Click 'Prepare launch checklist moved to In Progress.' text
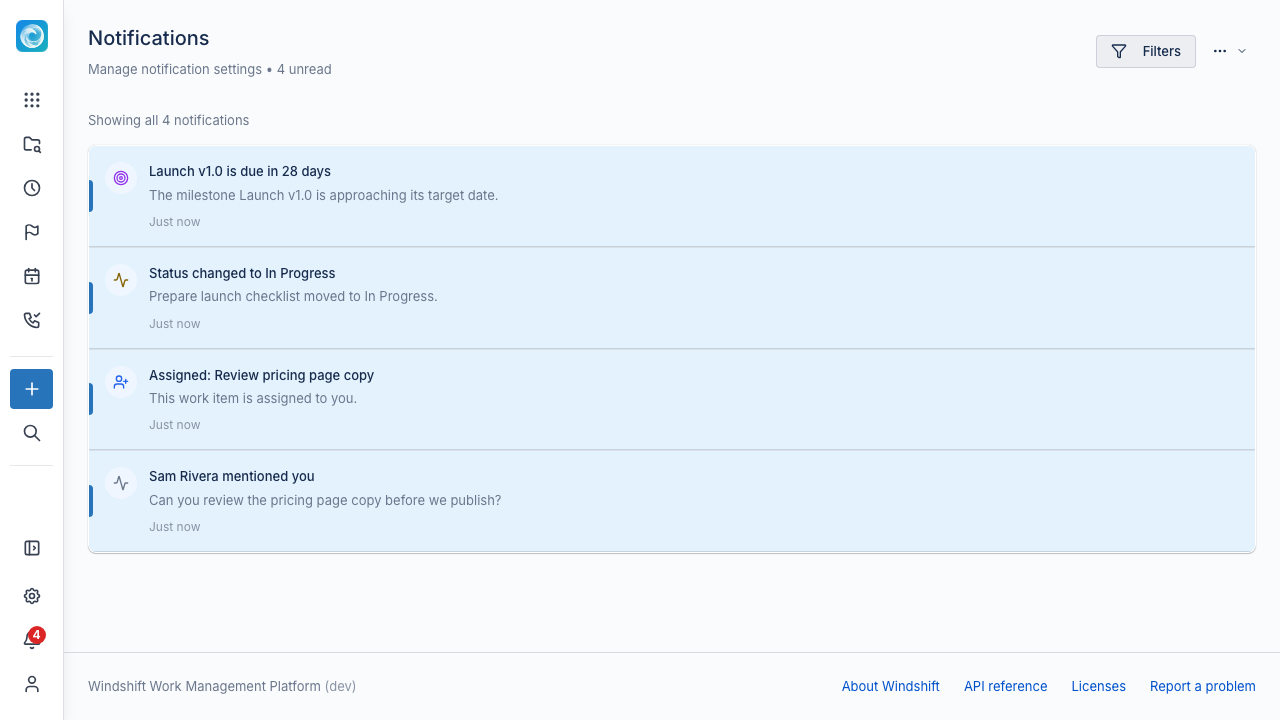1280x720 pixels. pyautogui.click(x=293, y=296)
